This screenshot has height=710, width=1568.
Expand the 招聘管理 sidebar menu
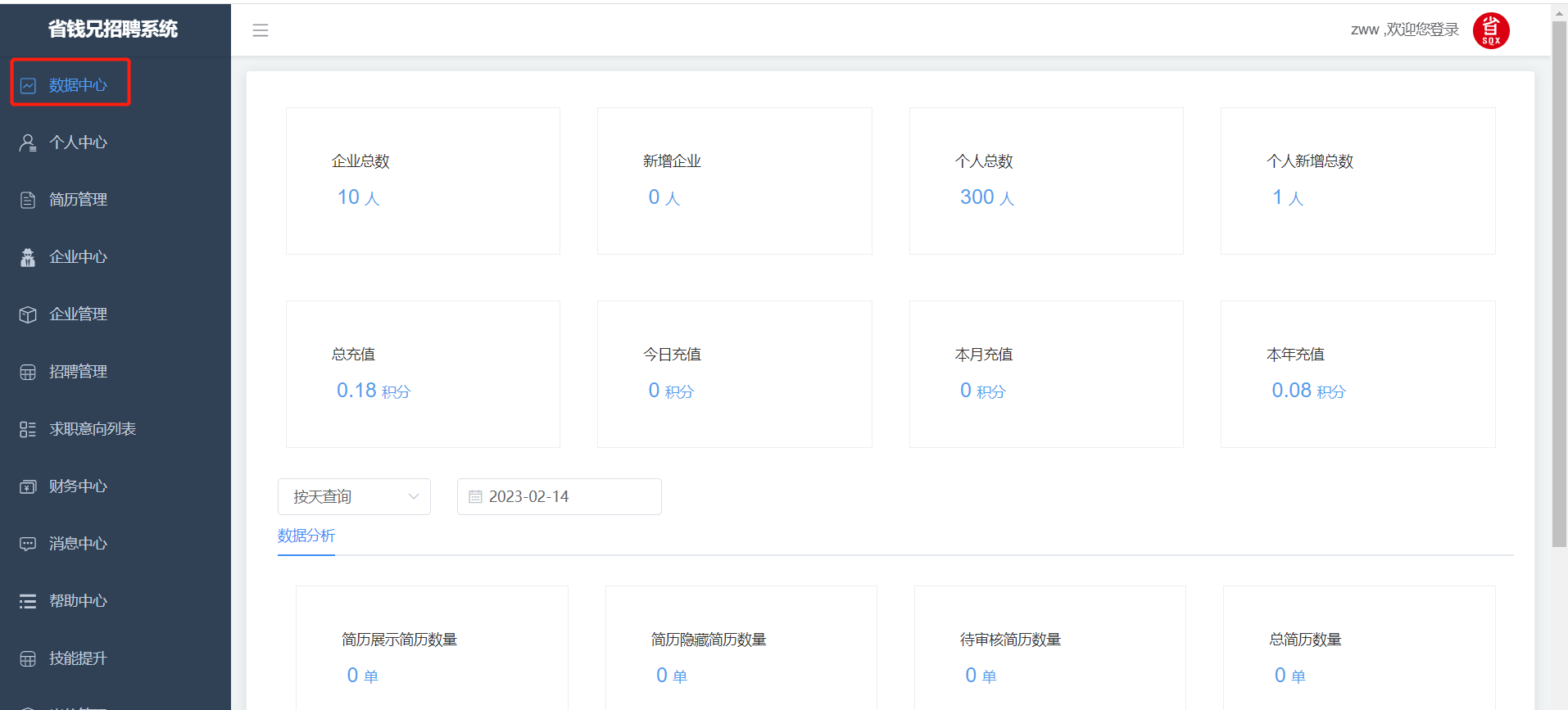click(x=78, y=372)
